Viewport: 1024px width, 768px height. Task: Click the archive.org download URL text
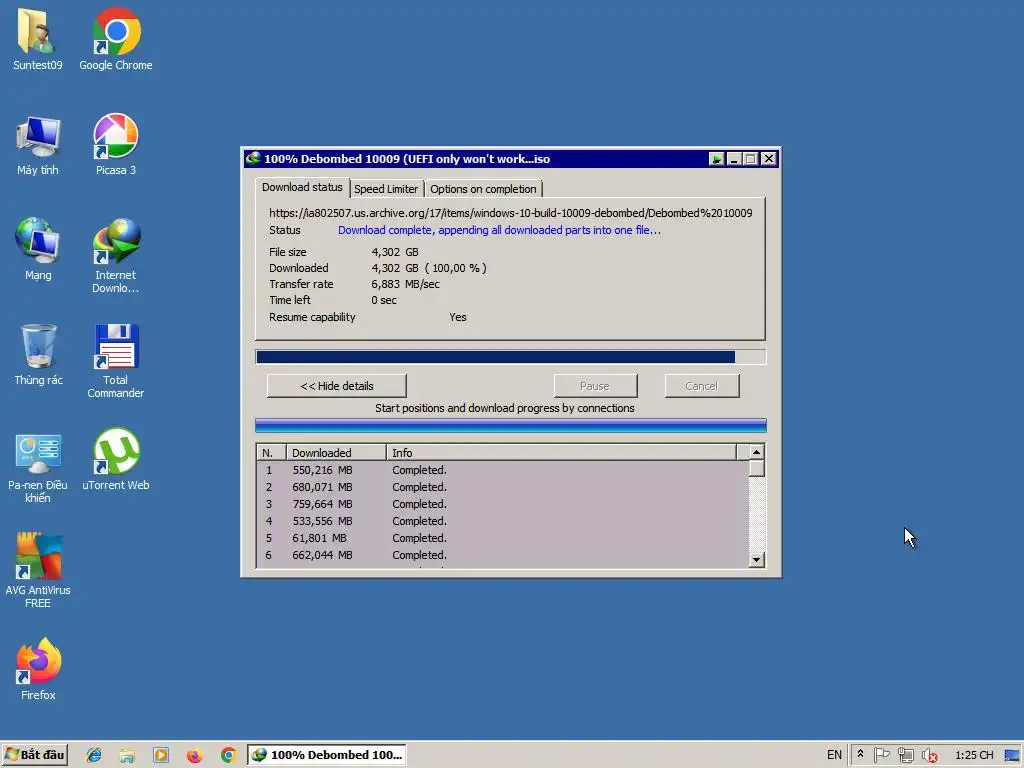point(511,213)
